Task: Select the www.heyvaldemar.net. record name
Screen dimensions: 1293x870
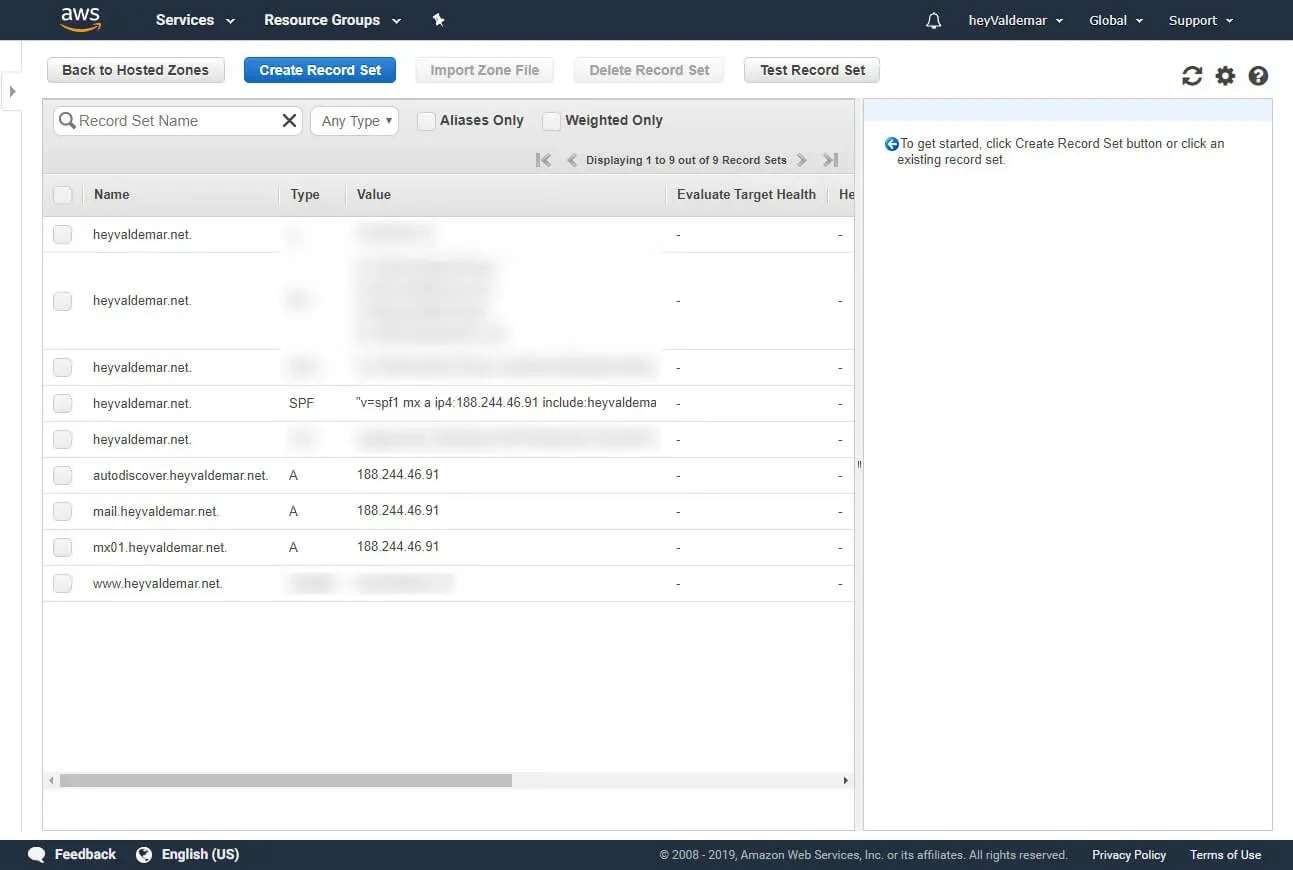Action: 158,584
